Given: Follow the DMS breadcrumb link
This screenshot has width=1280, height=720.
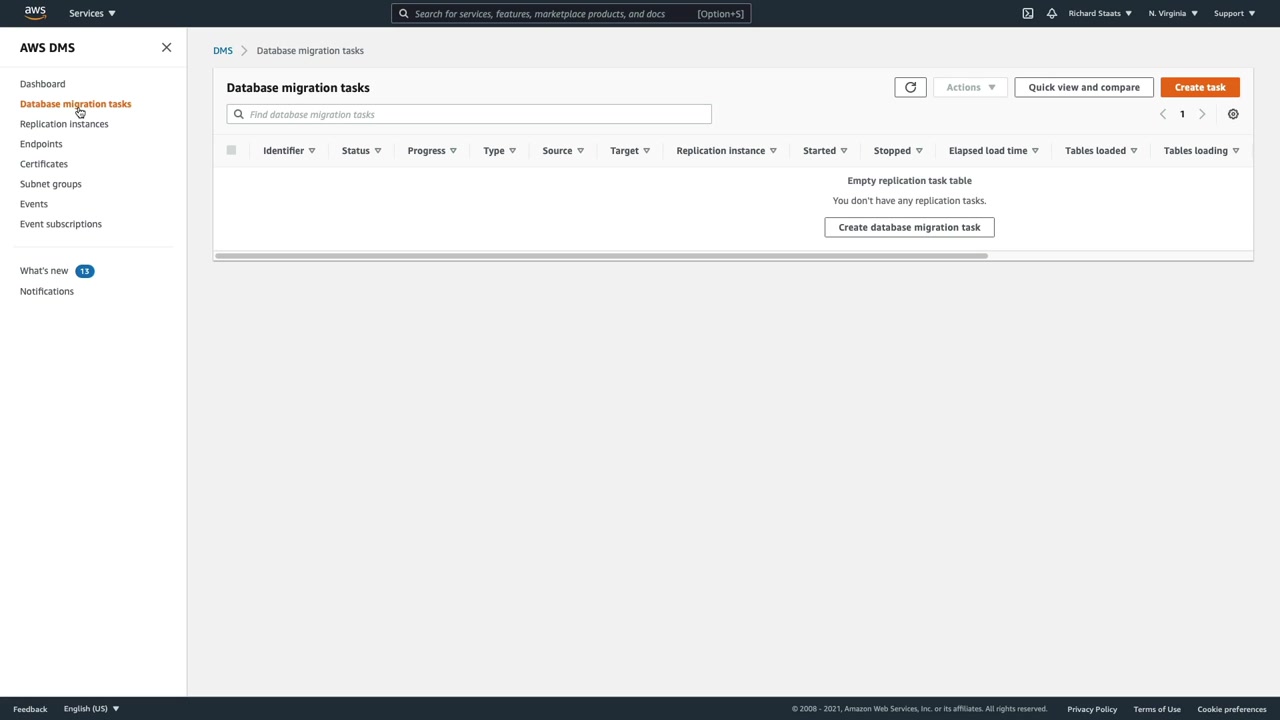Looking at the screenshot, I should pyautogui.click(x=223, y=50).
